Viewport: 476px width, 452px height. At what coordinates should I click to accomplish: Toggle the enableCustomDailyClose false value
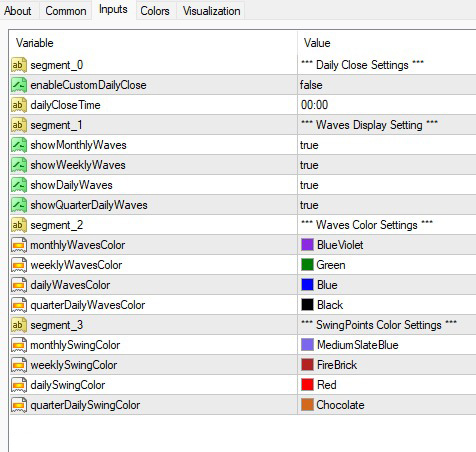click(x=387, y=85)
